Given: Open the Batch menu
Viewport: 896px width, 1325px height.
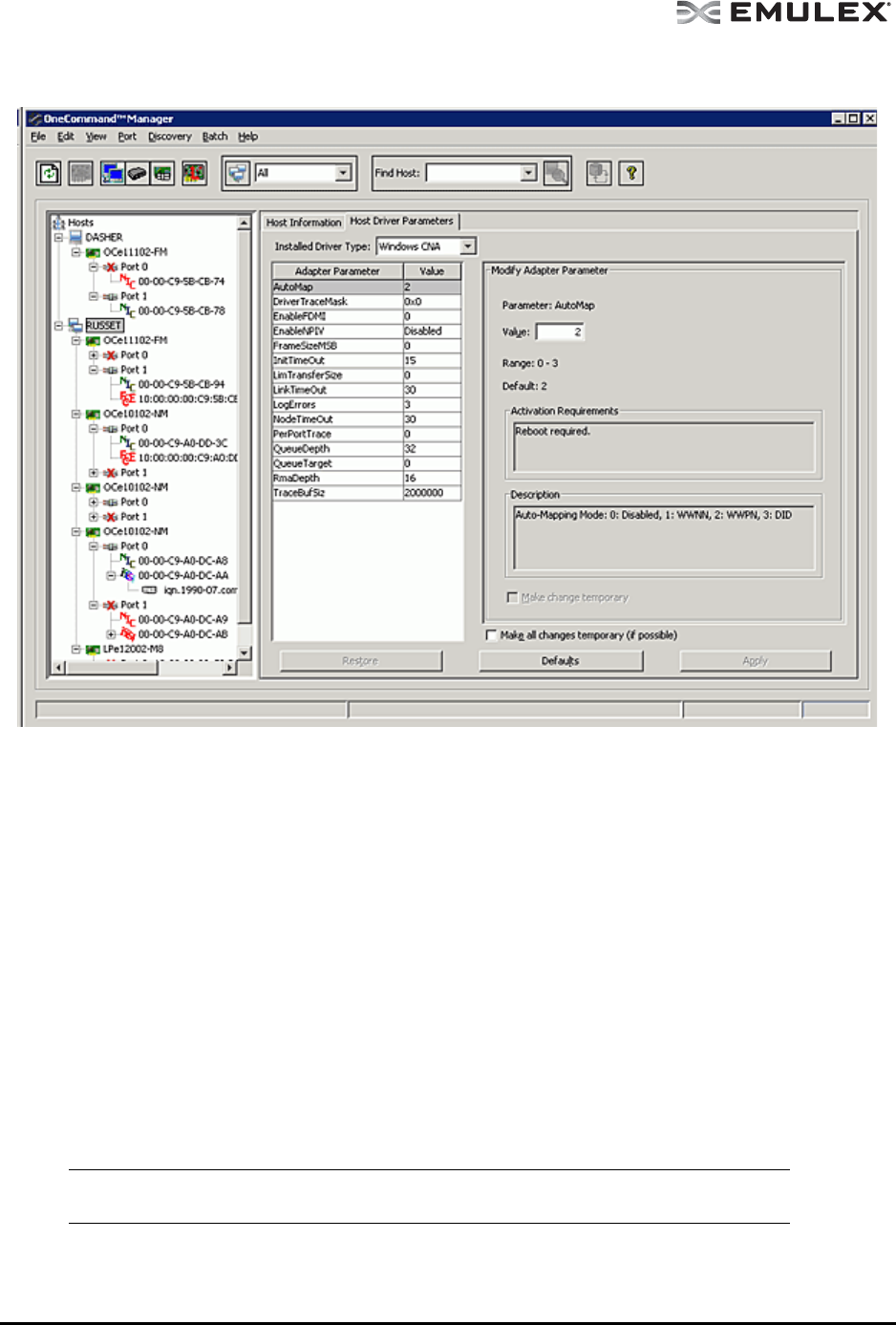Looking at the screenshot, I should tap(215, 137).
